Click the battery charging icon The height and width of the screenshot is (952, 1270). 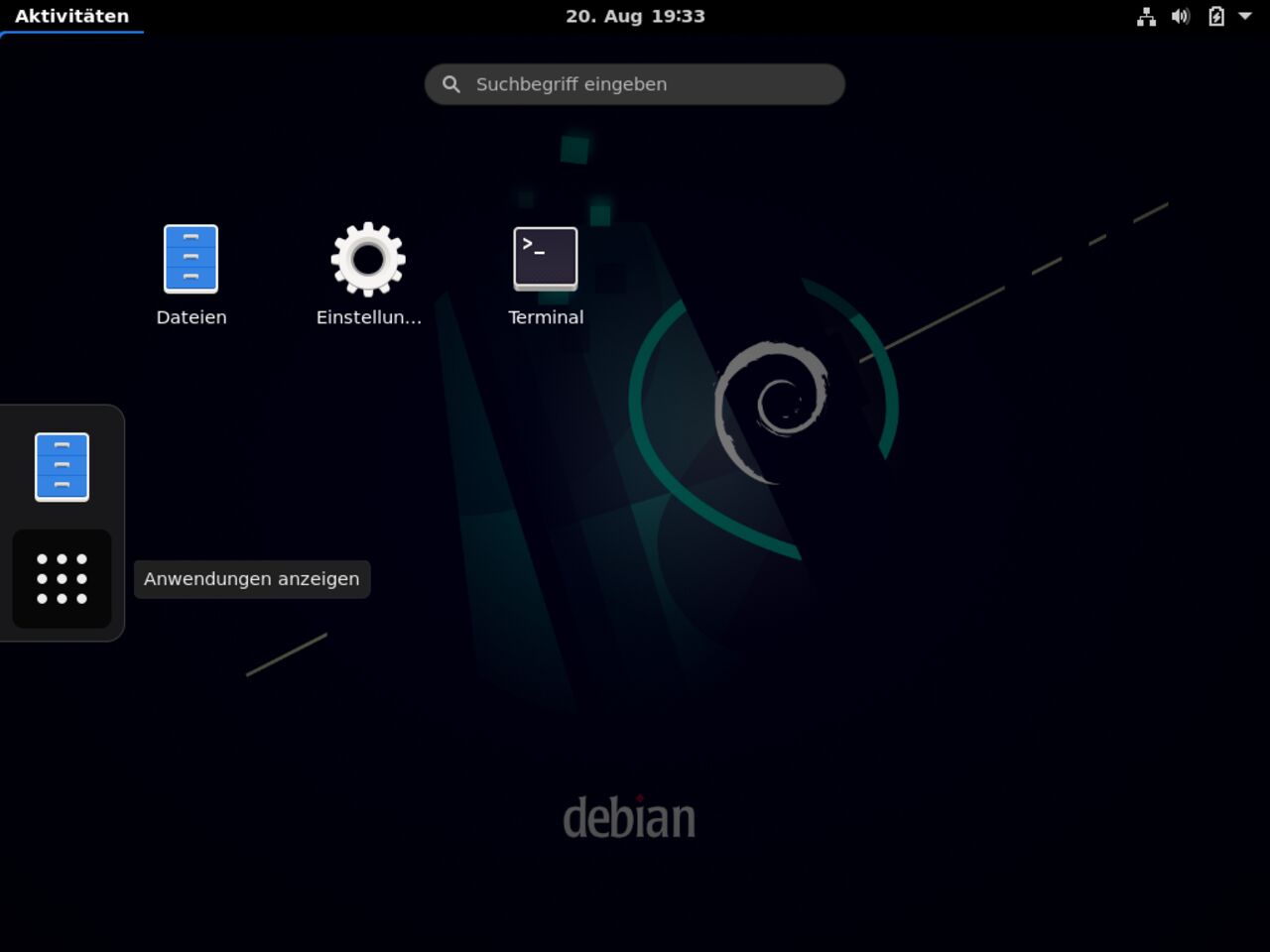pyautogui.click(x=1215, y=16)
